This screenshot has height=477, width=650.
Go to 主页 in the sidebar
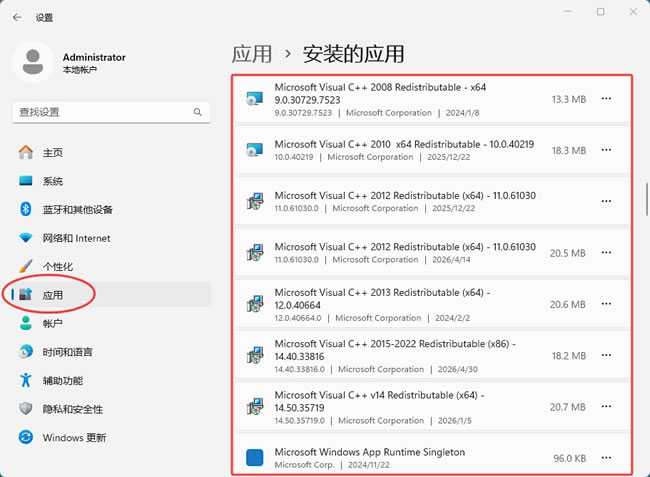click(111, 152)
